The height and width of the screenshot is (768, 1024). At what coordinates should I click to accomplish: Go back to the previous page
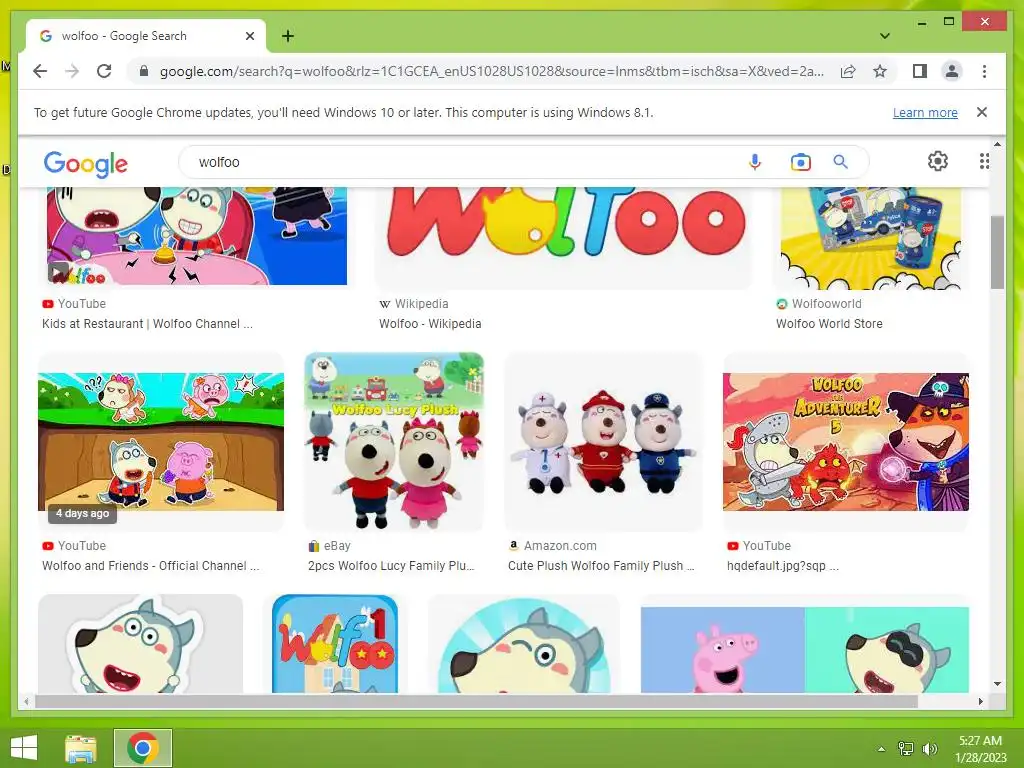[x=40, y=71]
